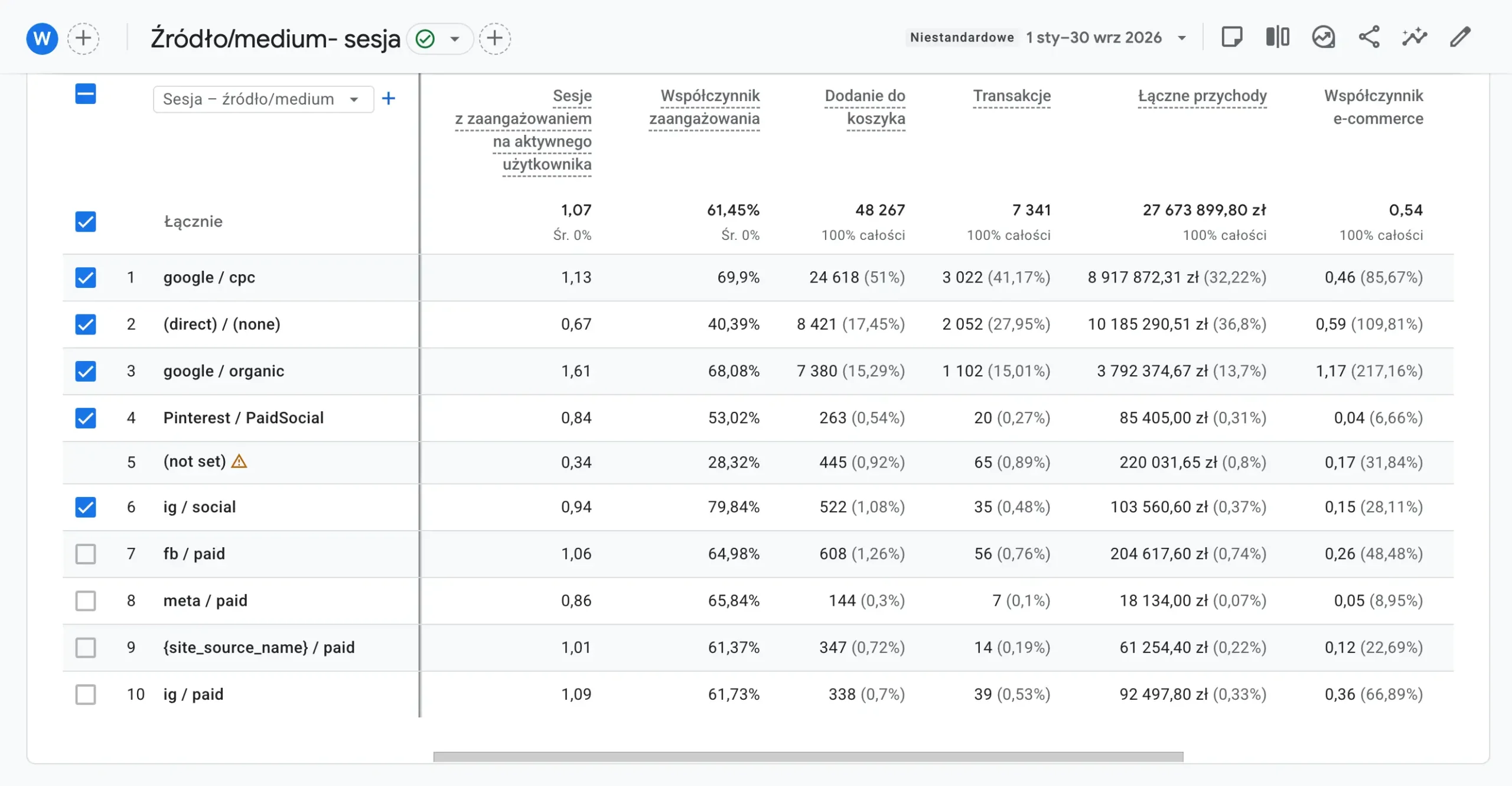Click the Pinterest / PaidSocial row label

tap(243, 418)
